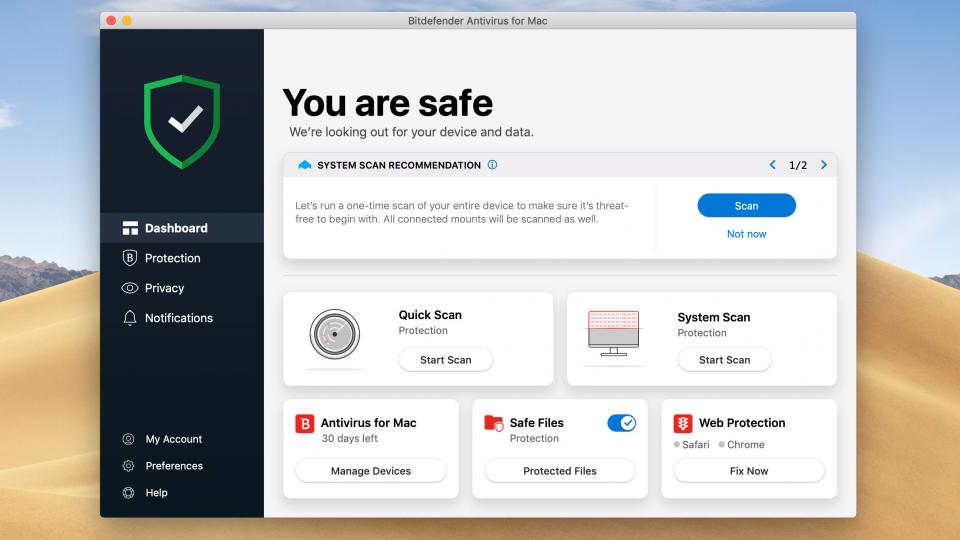Go to previous recommendation with left chevron
This screenshot has height=540, width=960.
pos(773,165)
